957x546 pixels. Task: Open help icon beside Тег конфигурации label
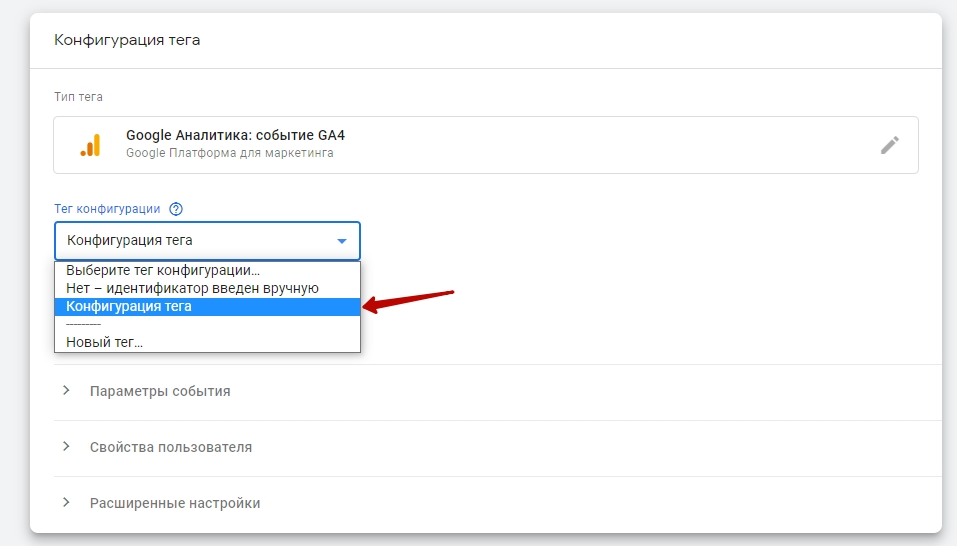coord(176,209)
